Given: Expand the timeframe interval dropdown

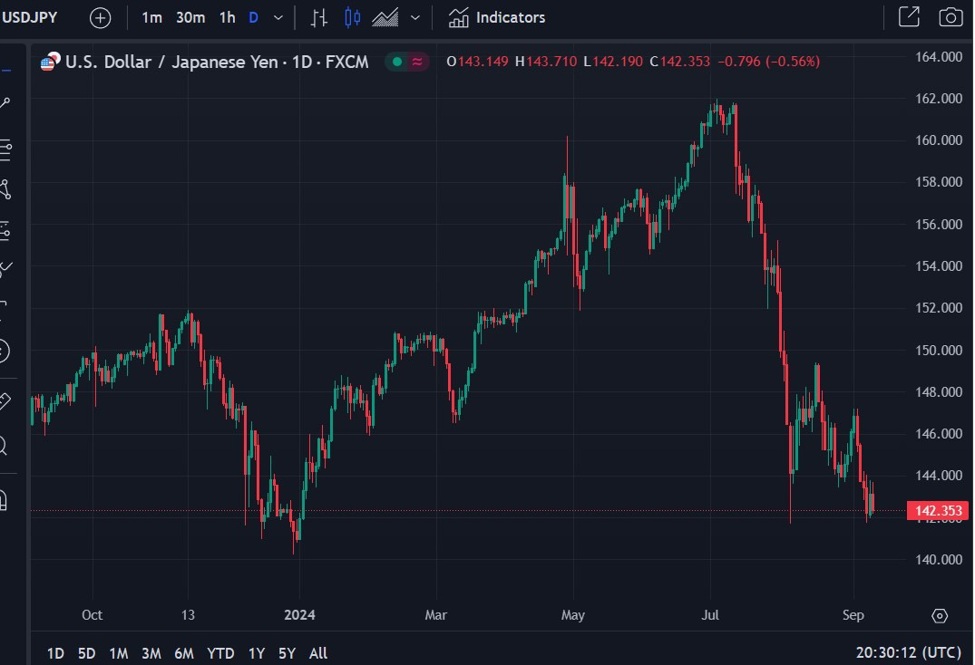Looking at the screenshot, I should (278, 17).
